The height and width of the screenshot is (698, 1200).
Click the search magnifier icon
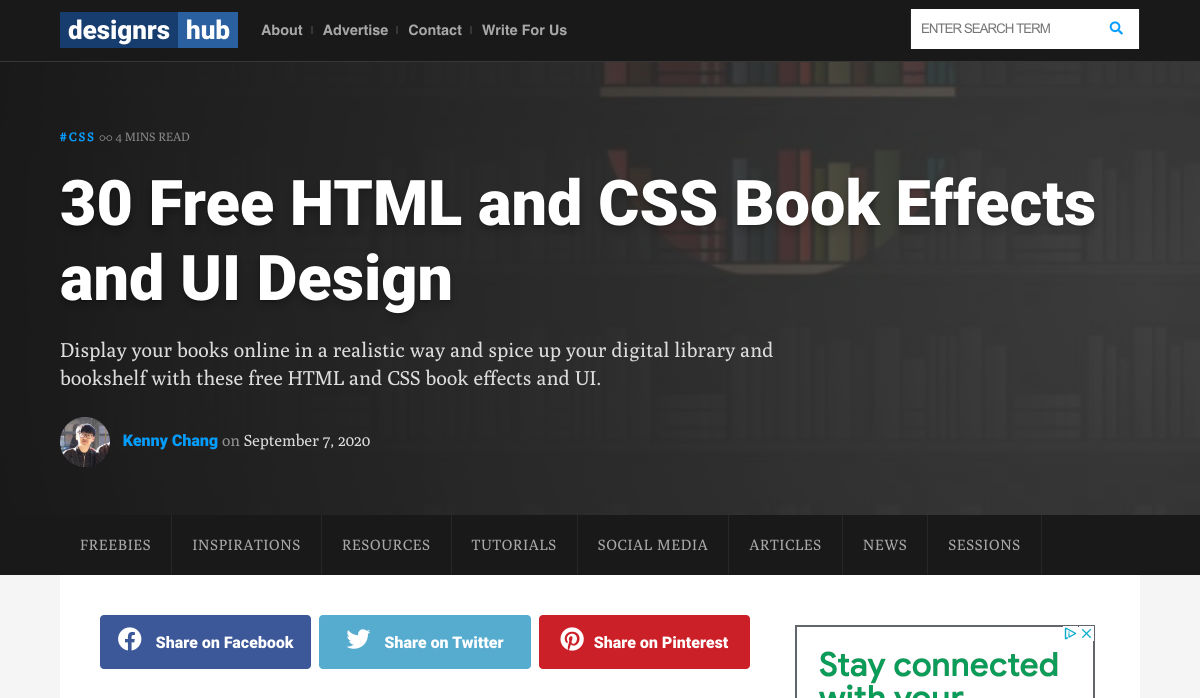coord(1116,29)
